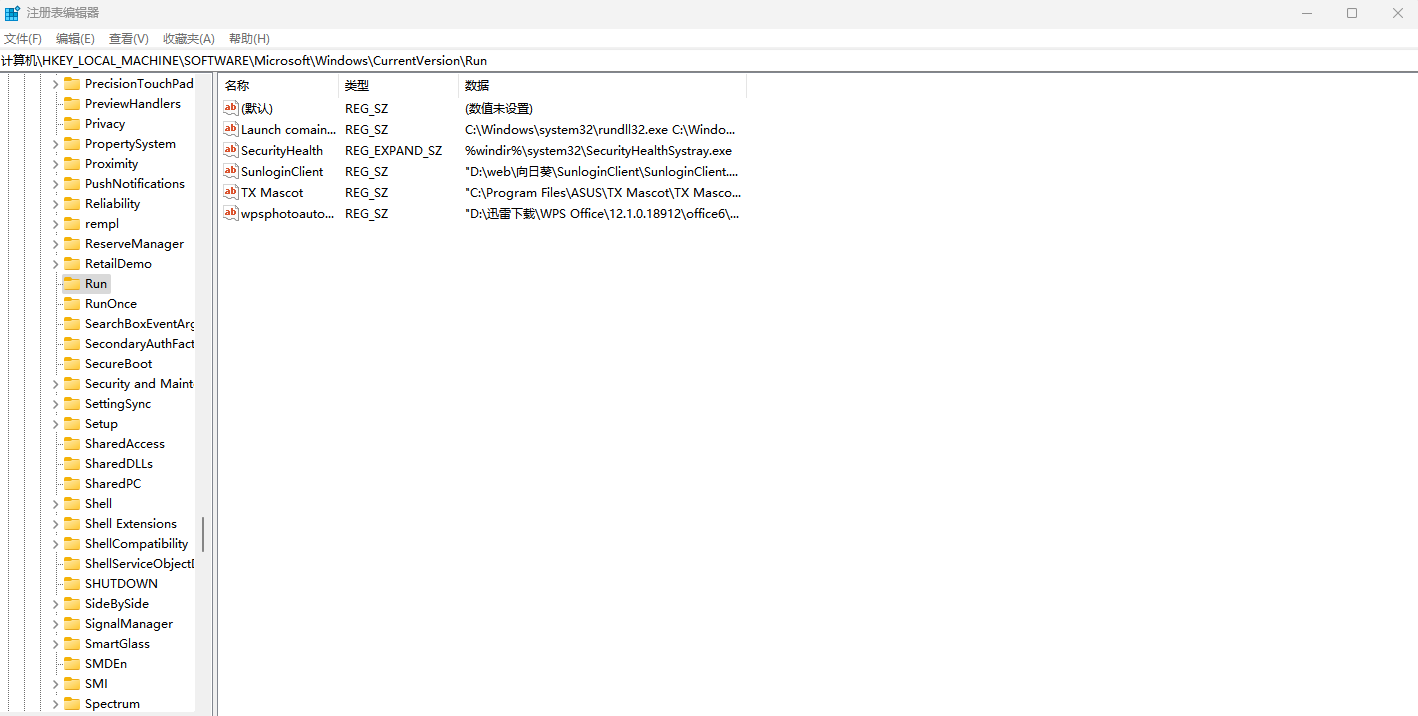Image resolution: width=1418 pixels, height=716 pixels.
Task: Click the Registry Editor app icon in title bar
Action: (x=12, y=13)
